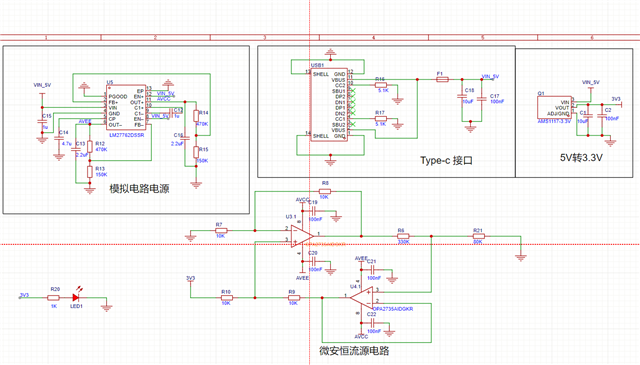Select resistor R8 10K feedback resistor

coord(325,191)
